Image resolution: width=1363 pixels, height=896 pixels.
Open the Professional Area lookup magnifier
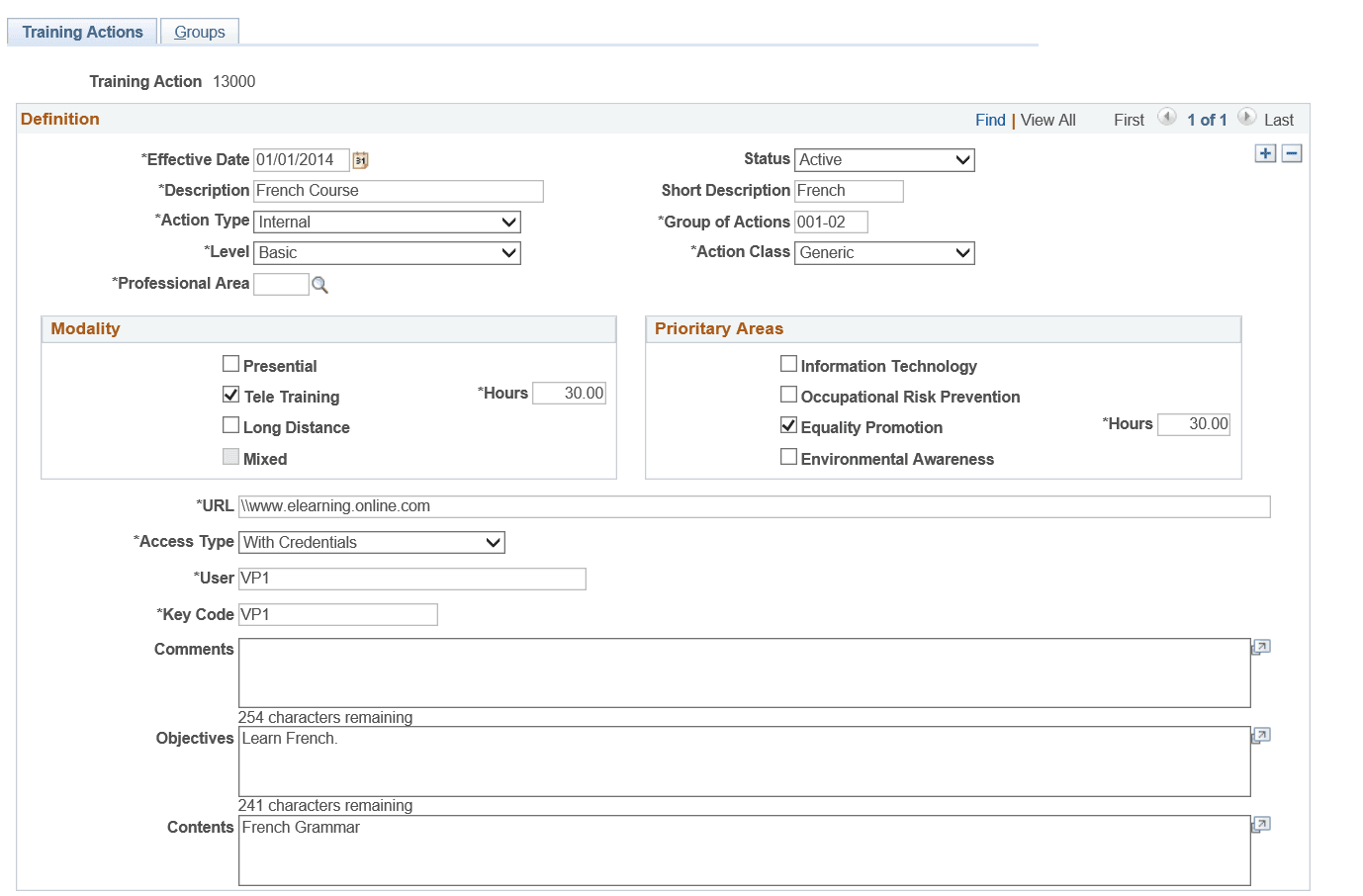tap(318, 284)
